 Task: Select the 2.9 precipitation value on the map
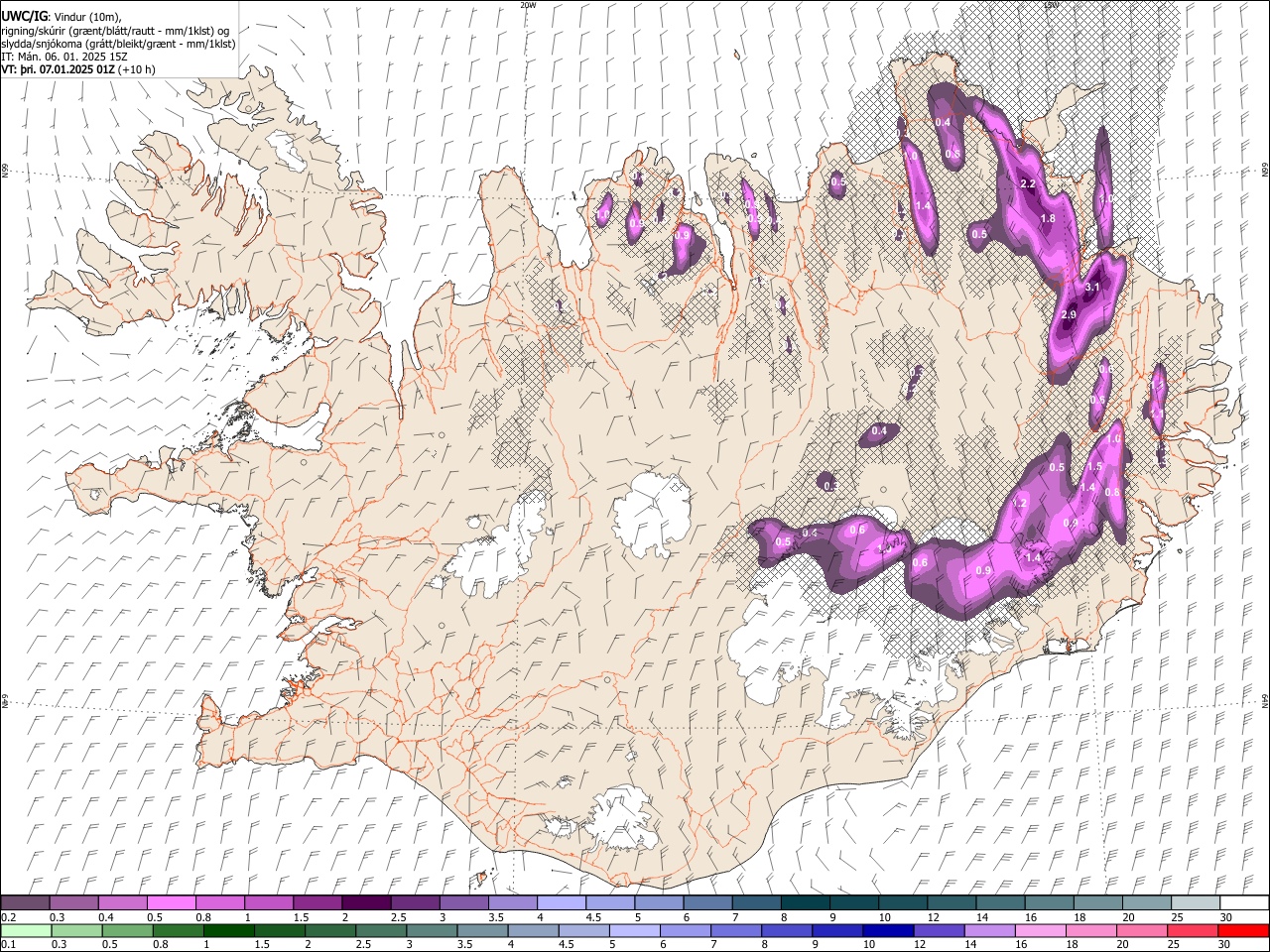click(1069, 314)
